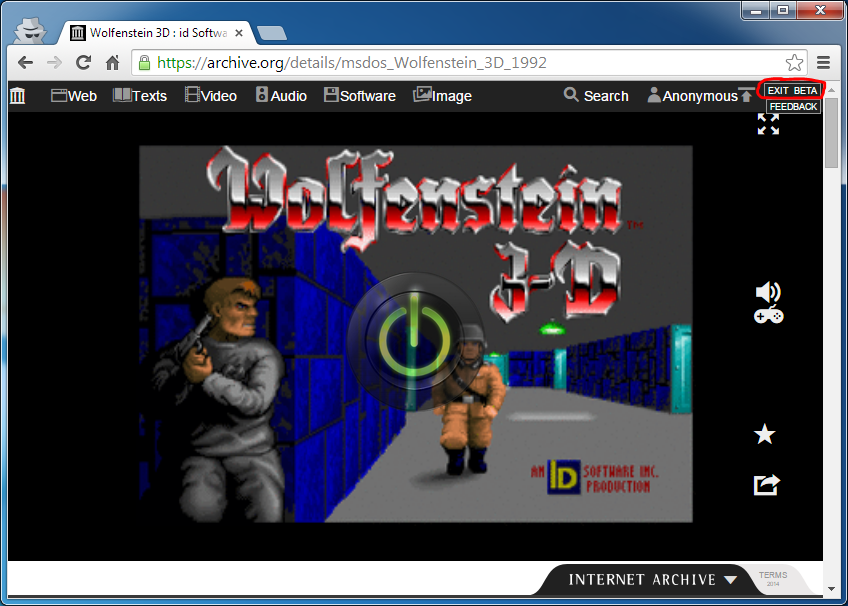Screen dimensions: 848x606
Task: Start the game with the power button
Action: coord(414,341)
